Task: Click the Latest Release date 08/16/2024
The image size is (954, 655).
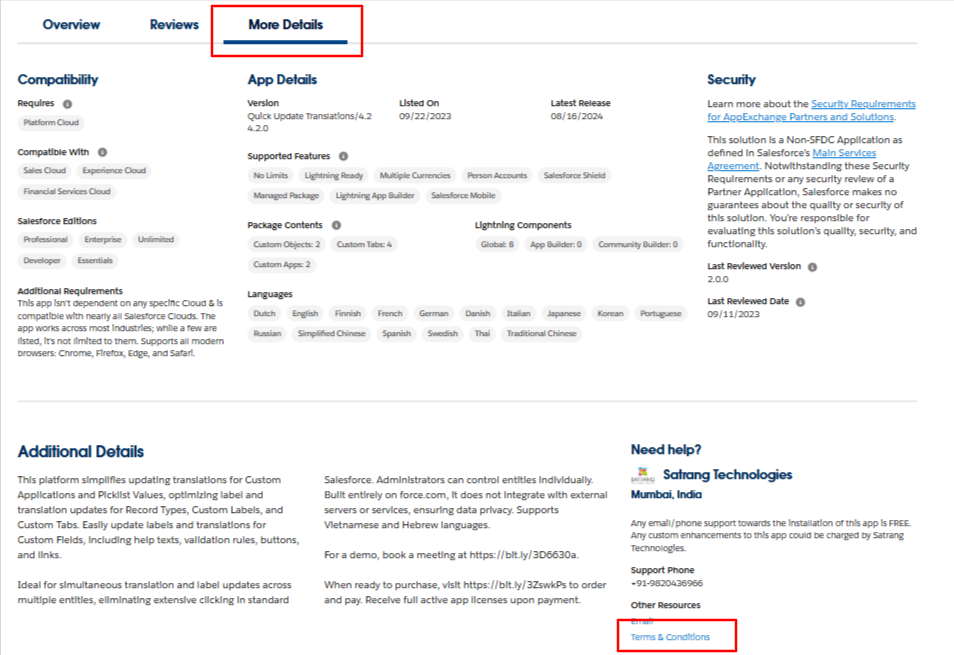Action: pyautogui.click(x=577, y=116)
